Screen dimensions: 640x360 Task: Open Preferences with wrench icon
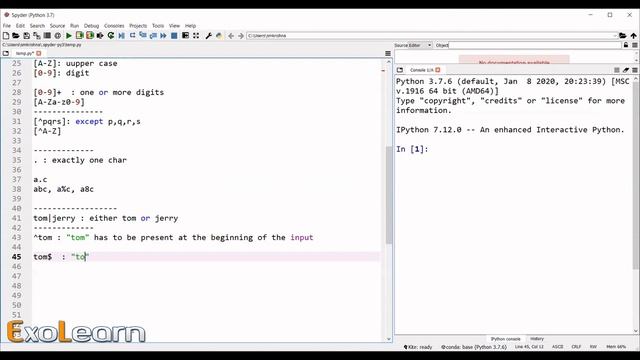[x=209, y=36]
